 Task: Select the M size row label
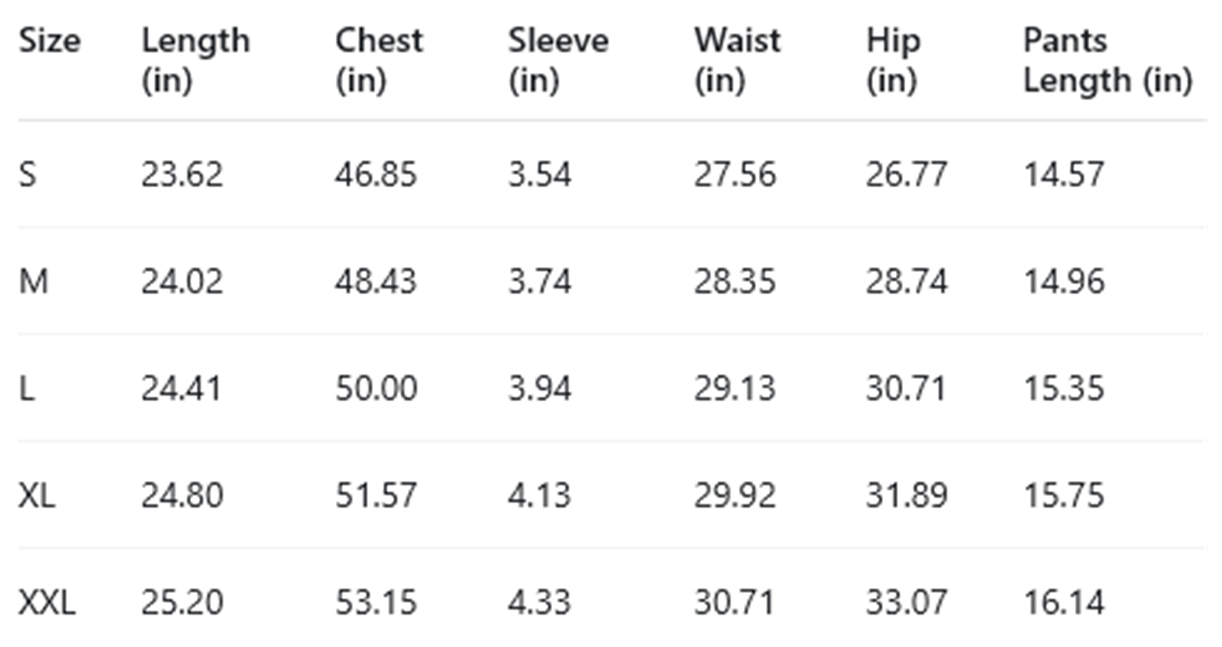34,282
